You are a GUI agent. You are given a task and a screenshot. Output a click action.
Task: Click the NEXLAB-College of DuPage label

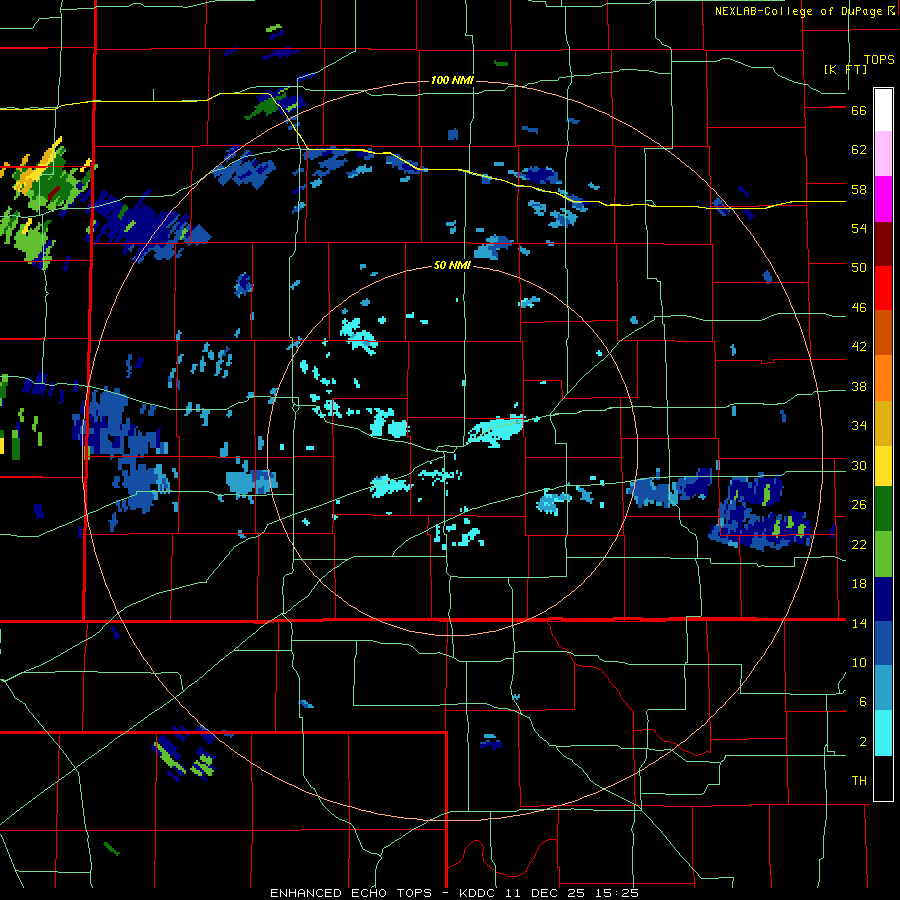pyautogui.click(x=798, y=11)
